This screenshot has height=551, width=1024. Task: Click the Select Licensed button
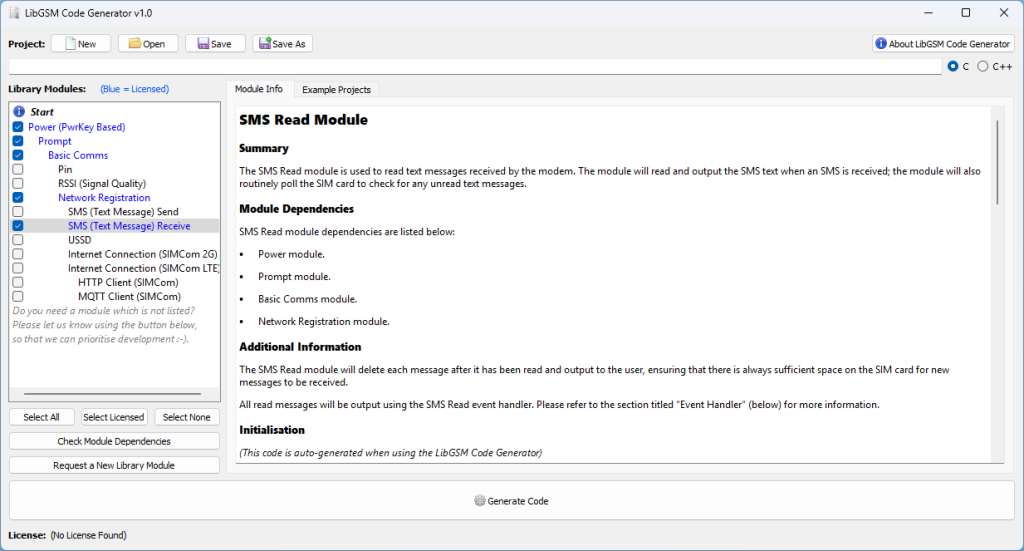(114, 417)
